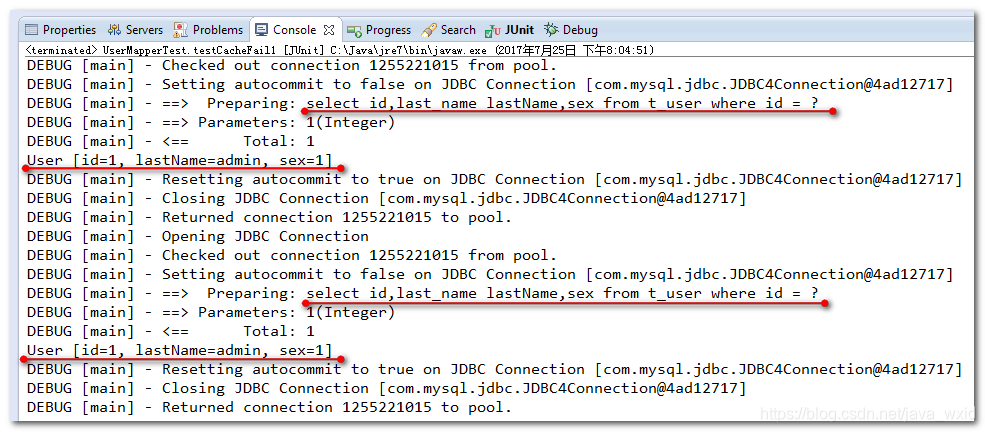
Task: Close the Console view with its X
Action: click(x=329, y=30)
